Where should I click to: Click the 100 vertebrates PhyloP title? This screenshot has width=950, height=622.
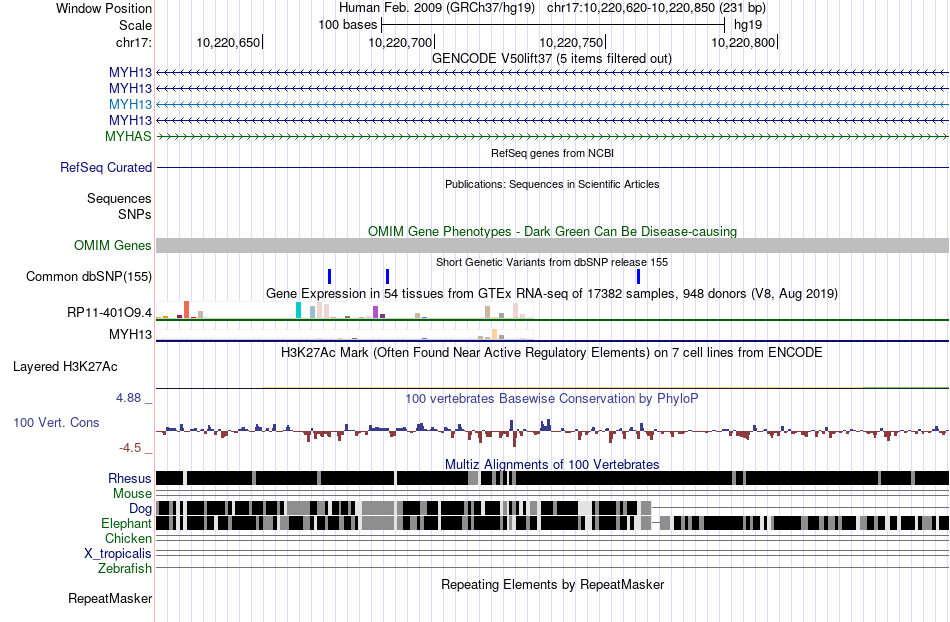[x=552, y=399]
